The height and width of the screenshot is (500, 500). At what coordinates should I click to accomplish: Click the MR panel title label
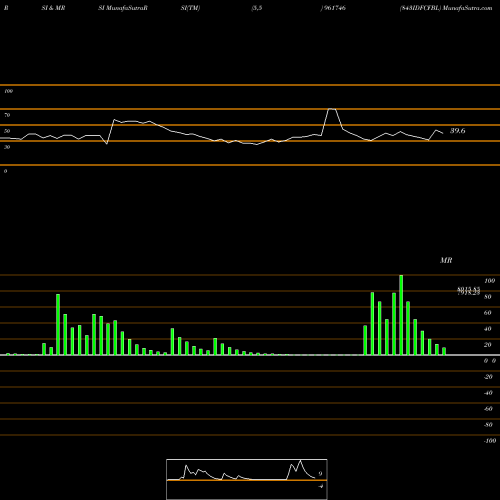tap(446, 260)
